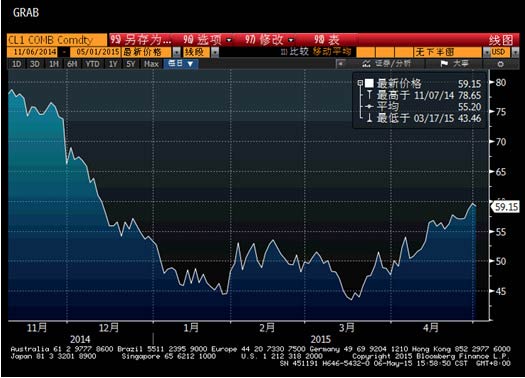Click the CL1 COMB Comdty security field

[x=57, y=40]
